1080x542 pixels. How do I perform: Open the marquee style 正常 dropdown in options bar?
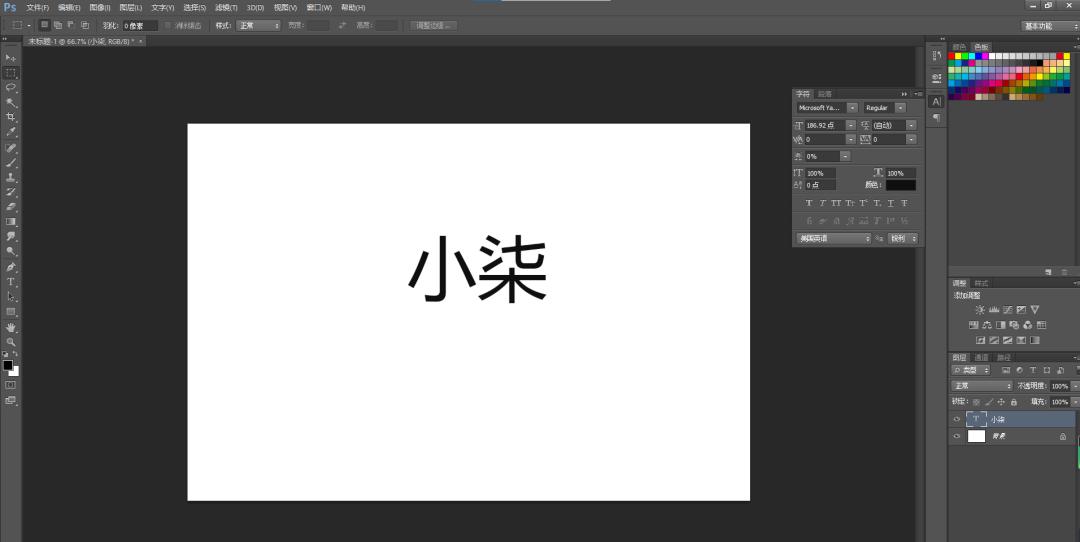(x=258, y=25)
